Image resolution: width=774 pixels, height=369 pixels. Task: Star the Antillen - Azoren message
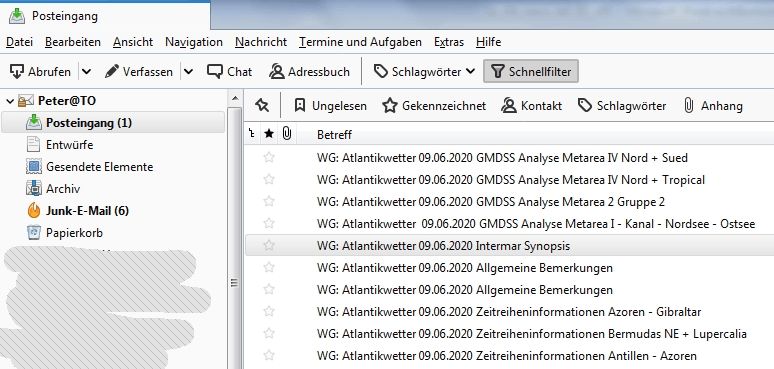coord(269,355)
